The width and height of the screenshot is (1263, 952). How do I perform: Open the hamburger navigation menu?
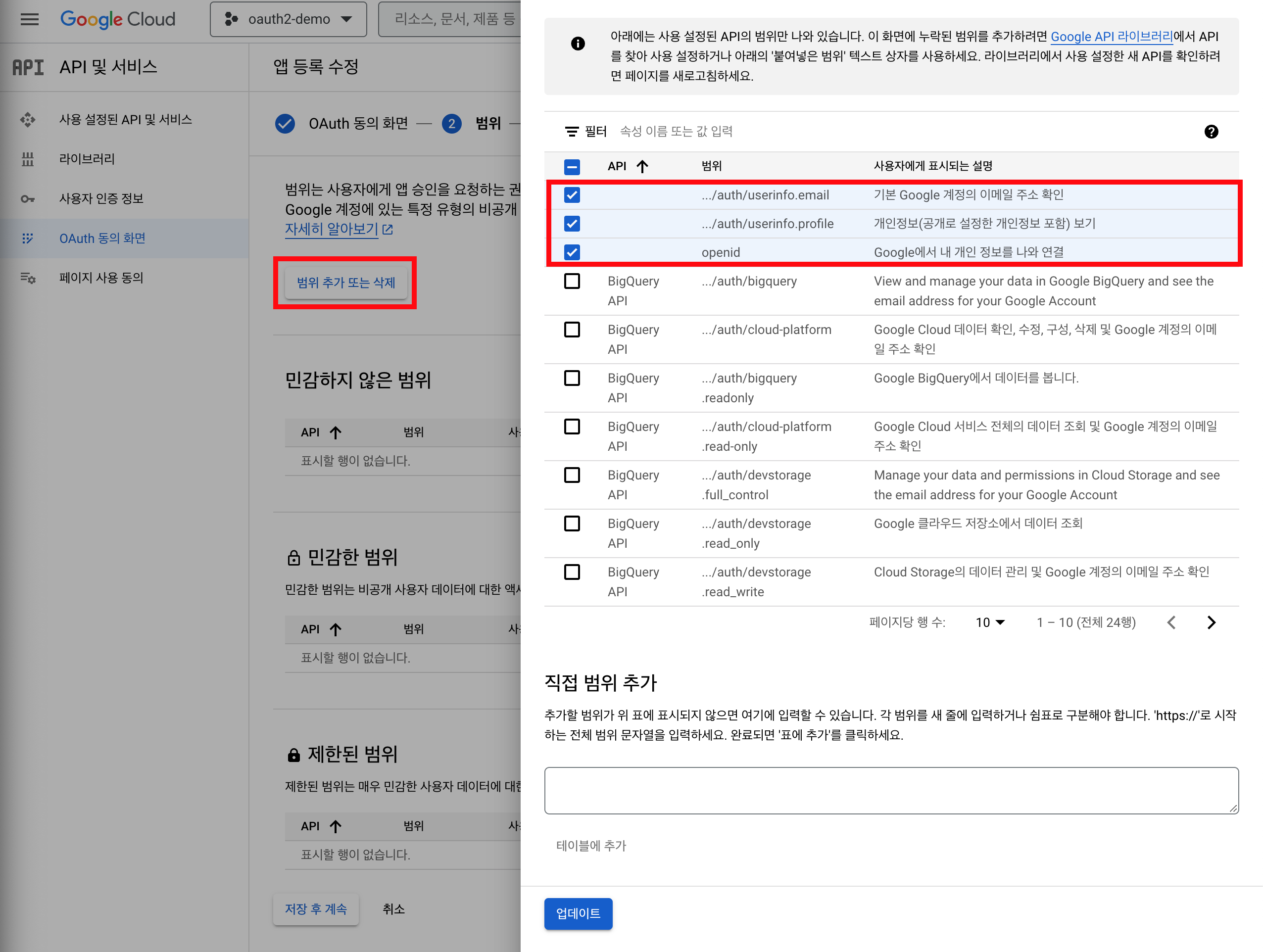[x=30, y=19]
